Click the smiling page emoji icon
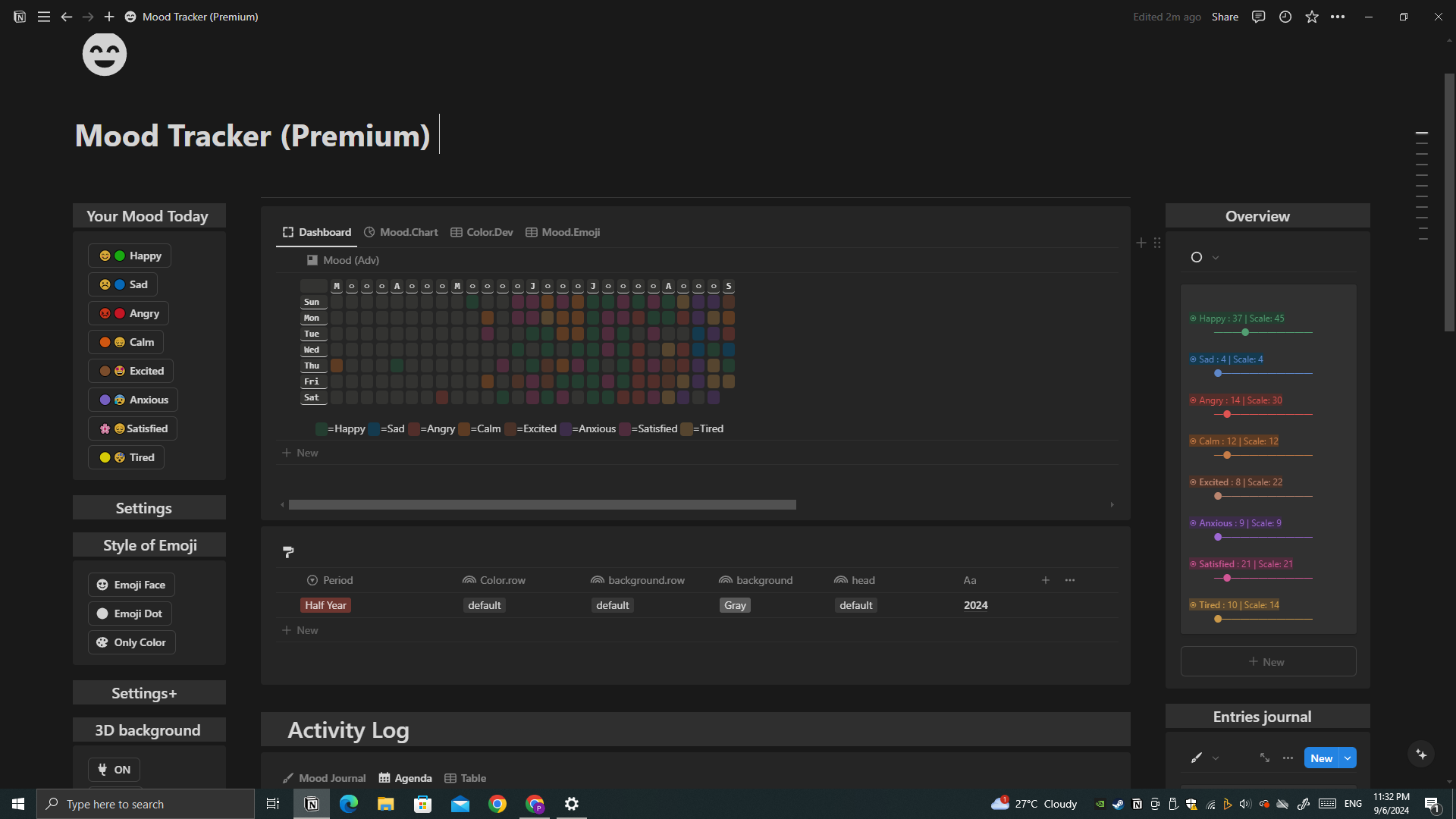 [x=105, y=54]
